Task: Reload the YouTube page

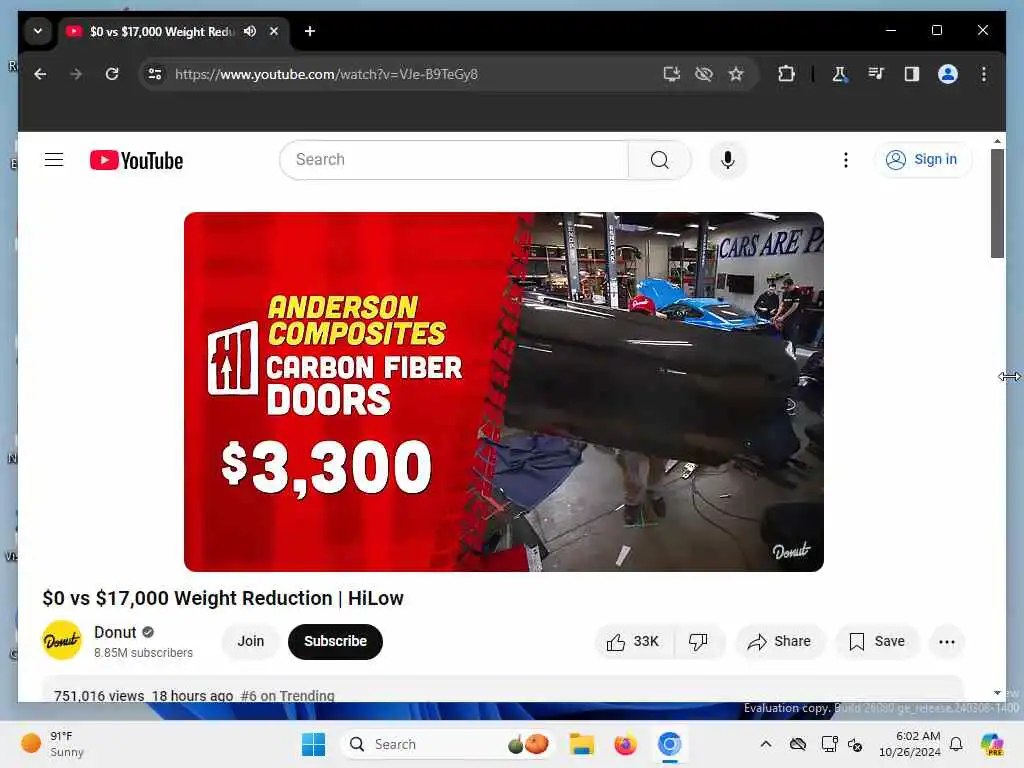Action: click(112, 74)
